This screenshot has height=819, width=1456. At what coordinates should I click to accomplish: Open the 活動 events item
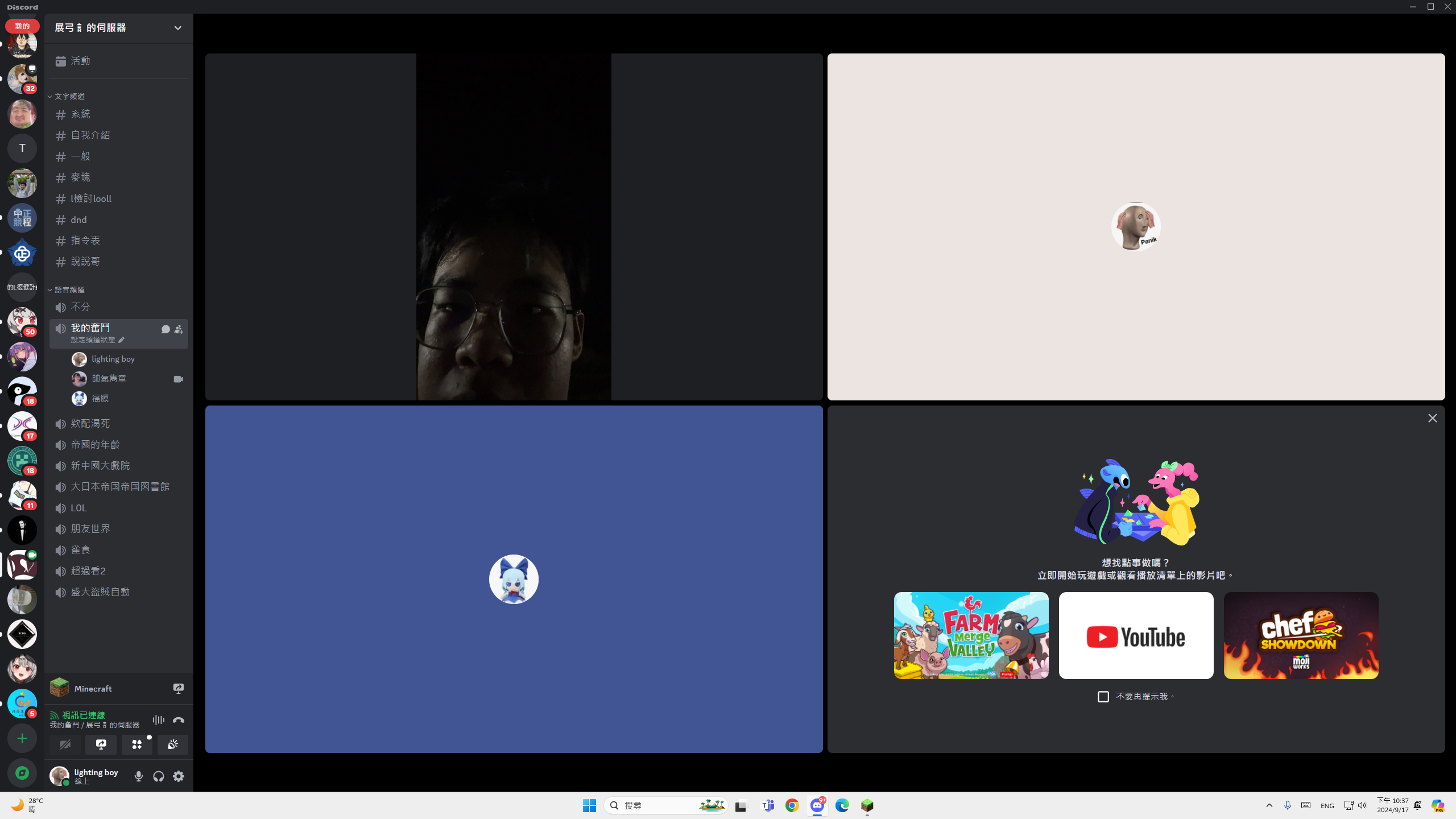coord(81,61)
